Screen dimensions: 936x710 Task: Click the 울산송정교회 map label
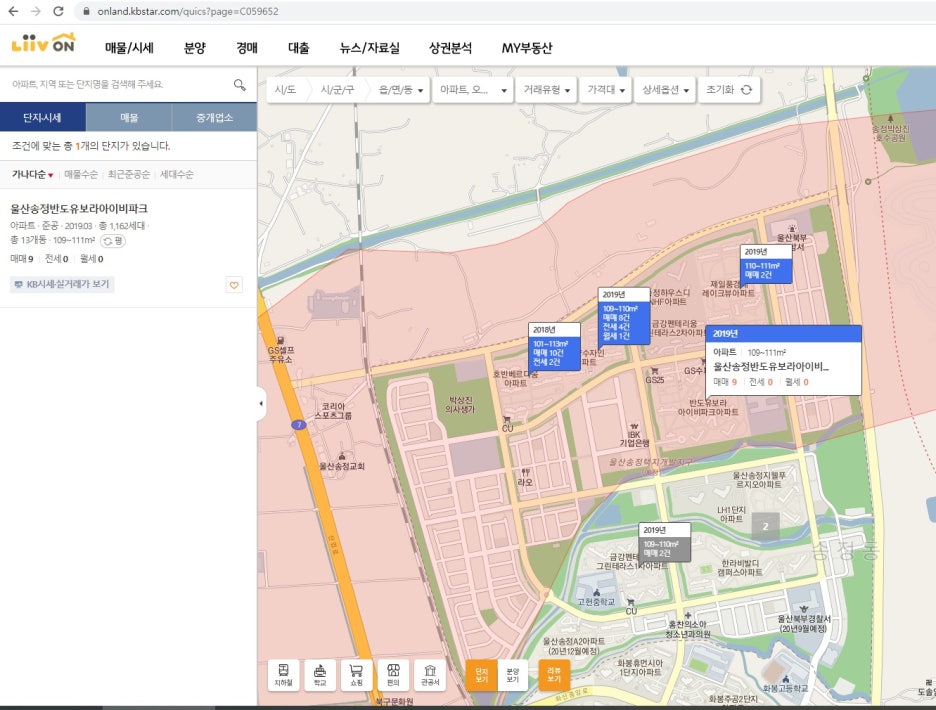(x=341, y=463)
